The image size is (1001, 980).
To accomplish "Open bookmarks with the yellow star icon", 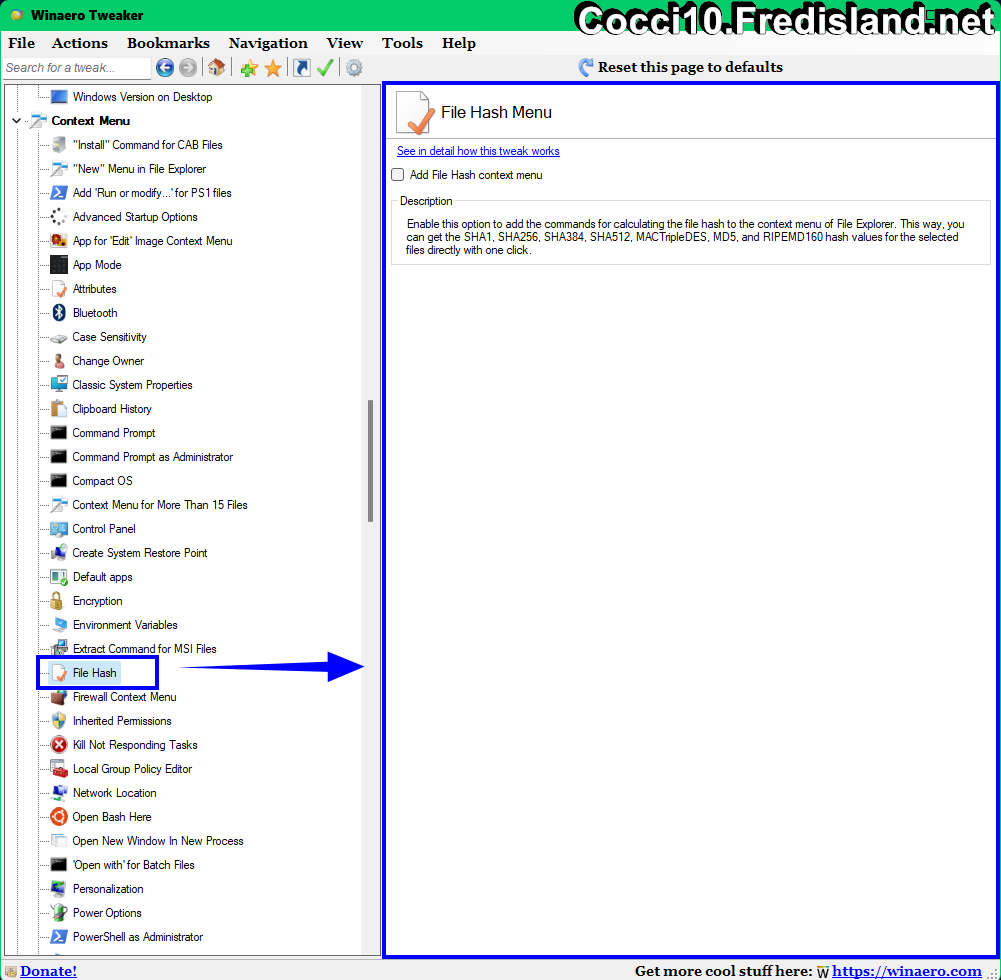I will [273, 68].
